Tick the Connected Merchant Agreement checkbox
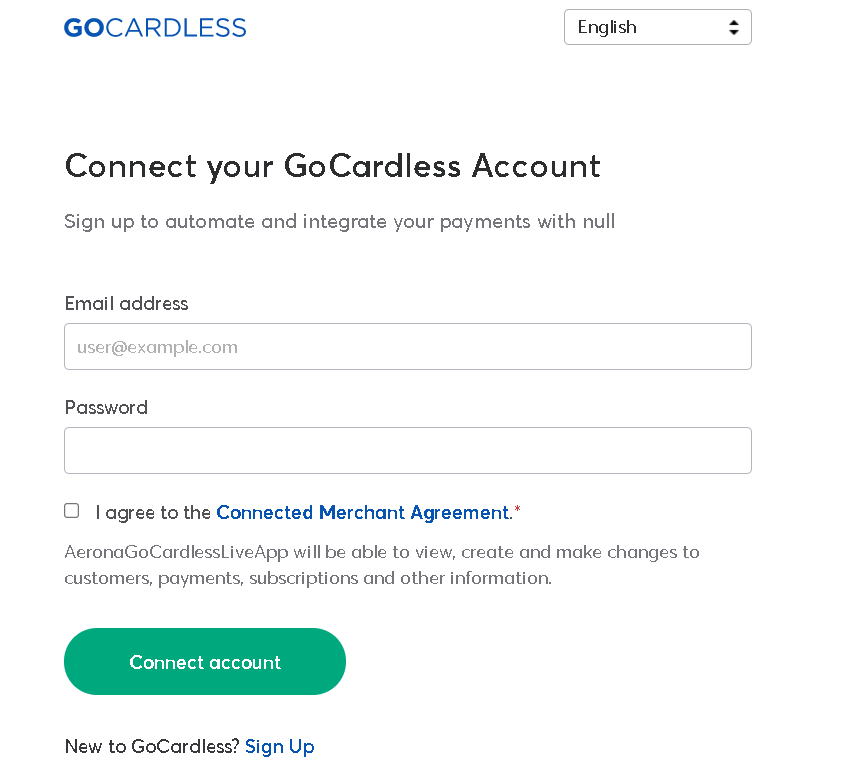 (x=72, y=510)
